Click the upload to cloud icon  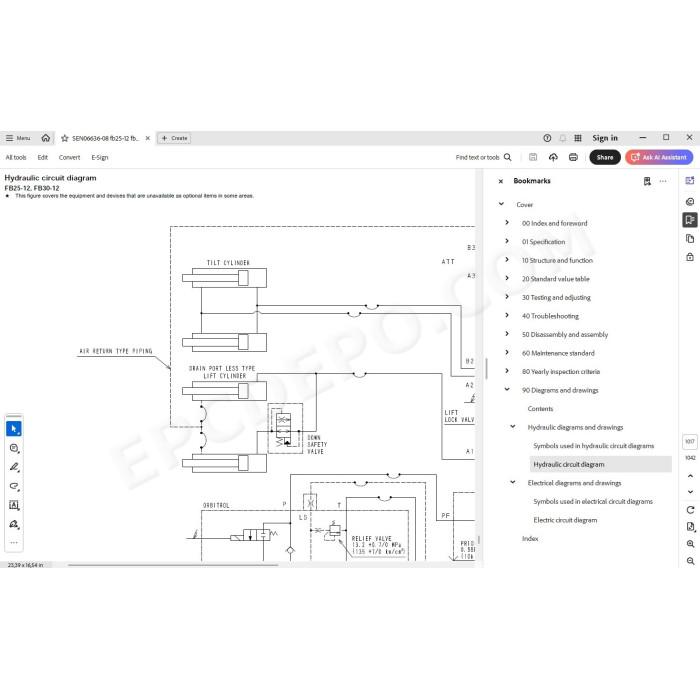click(553, 157)
